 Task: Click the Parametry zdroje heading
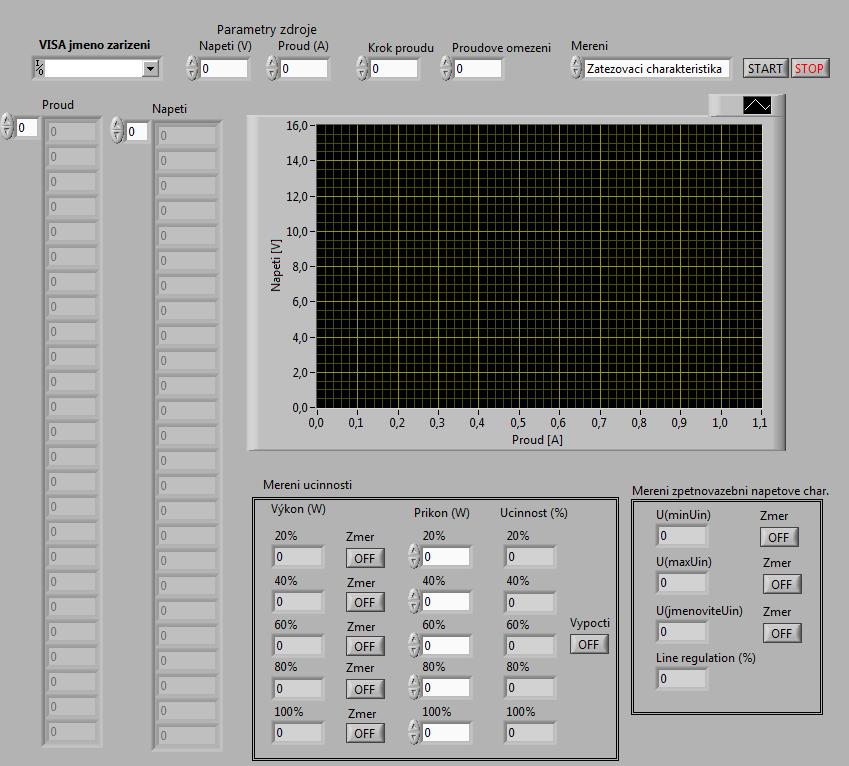[266, 30]
